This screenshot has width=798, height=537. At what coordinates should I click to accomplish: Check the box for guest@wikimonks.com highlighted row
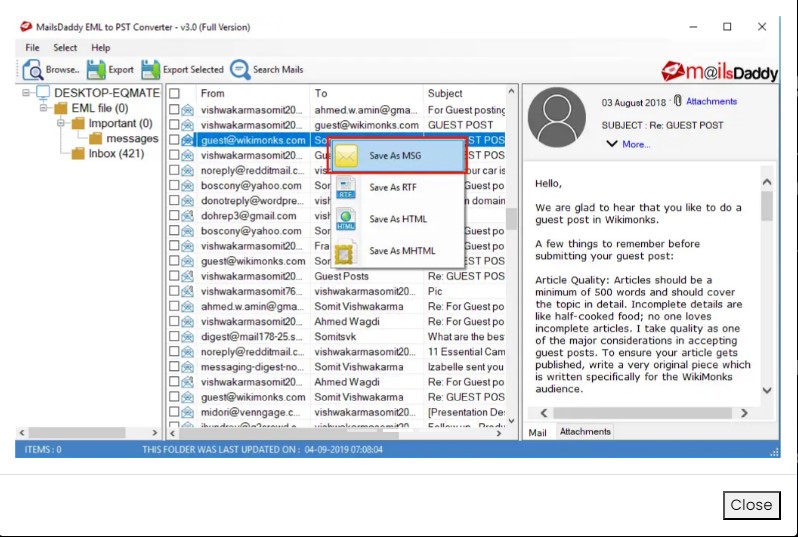(175, 139)
